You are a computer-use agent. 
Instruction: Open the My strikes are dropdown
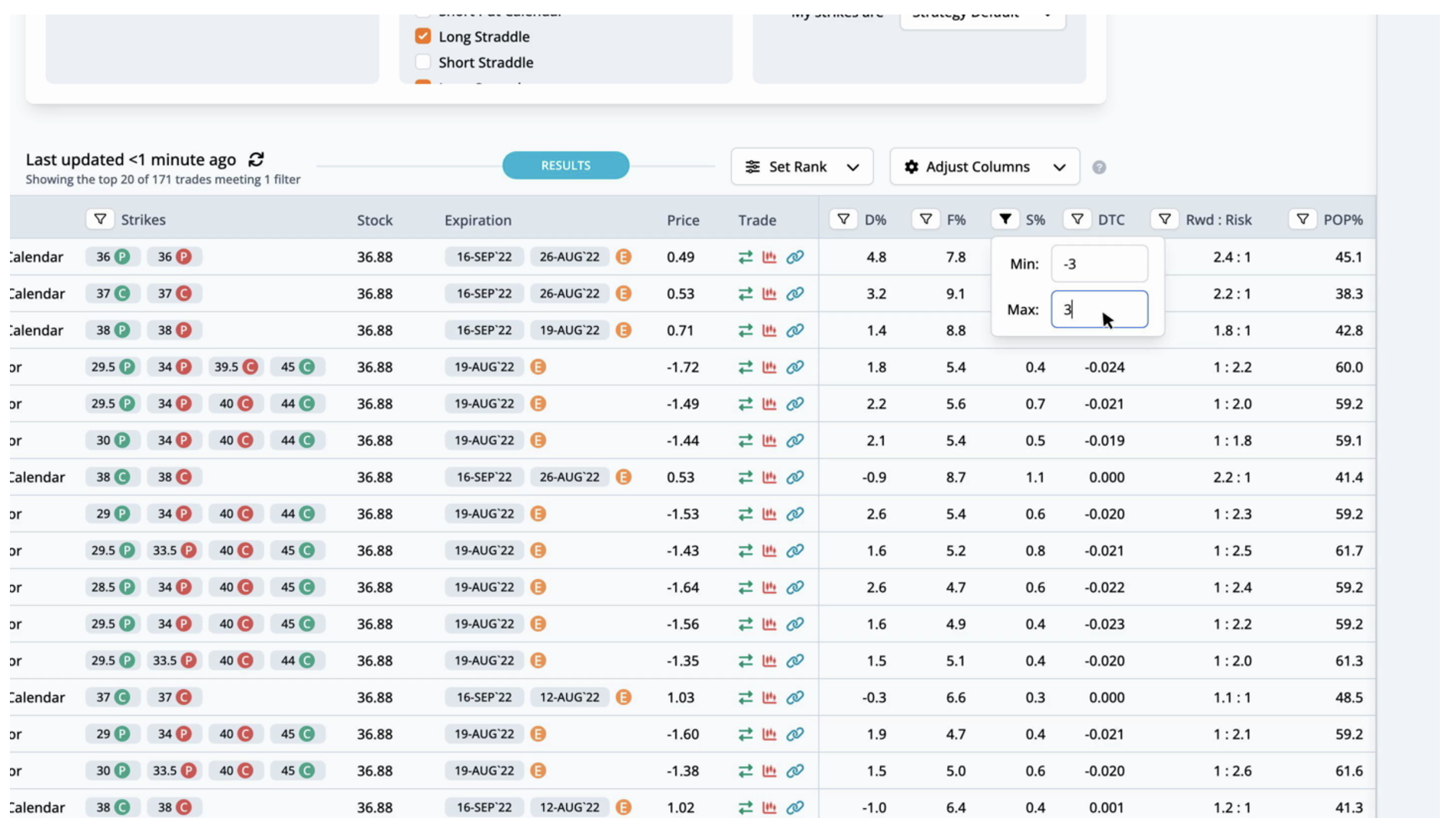point(982,17)
